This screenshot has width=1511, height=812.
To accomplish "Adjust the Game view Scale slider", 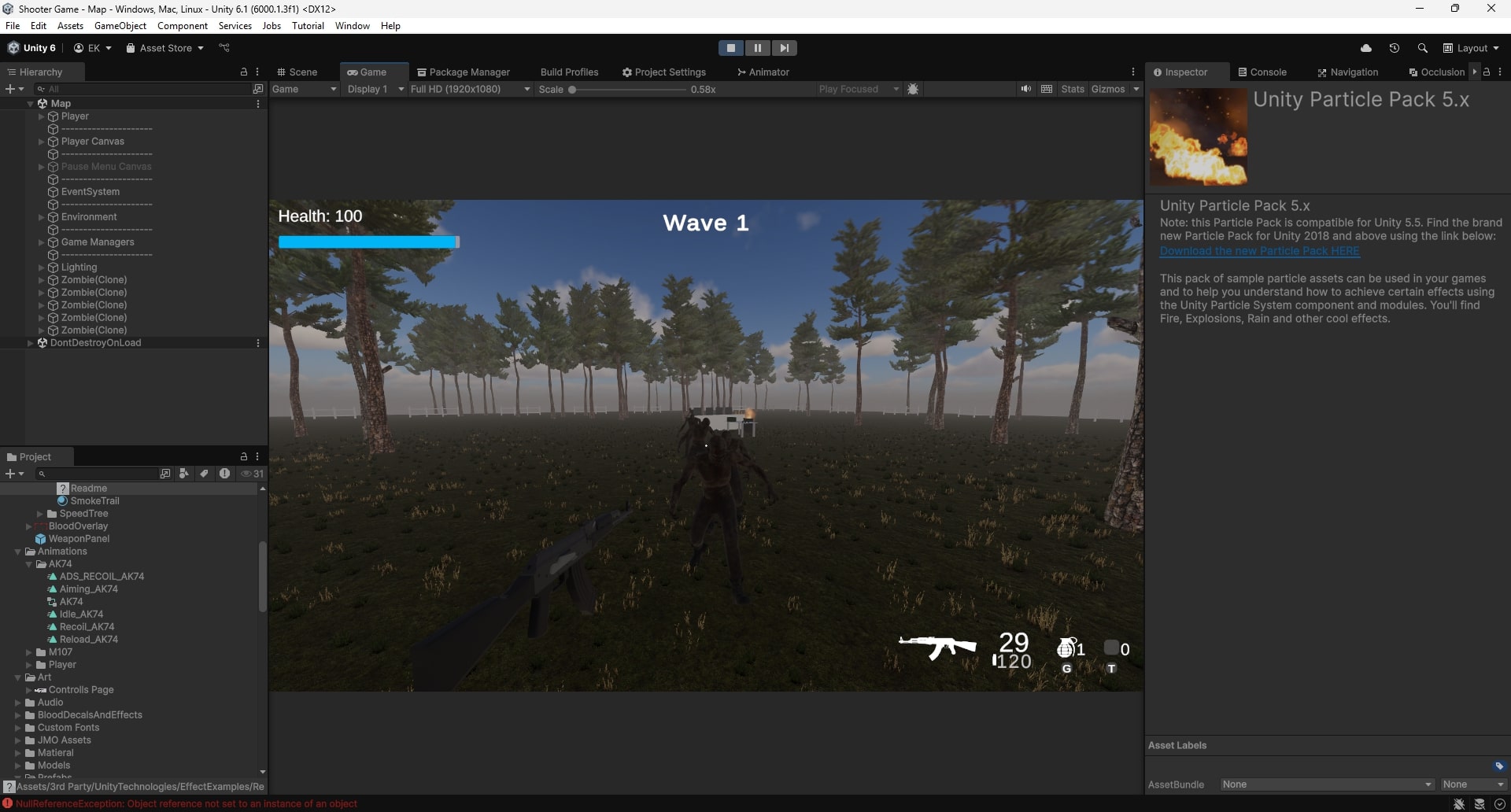I will tap(573, 90).
